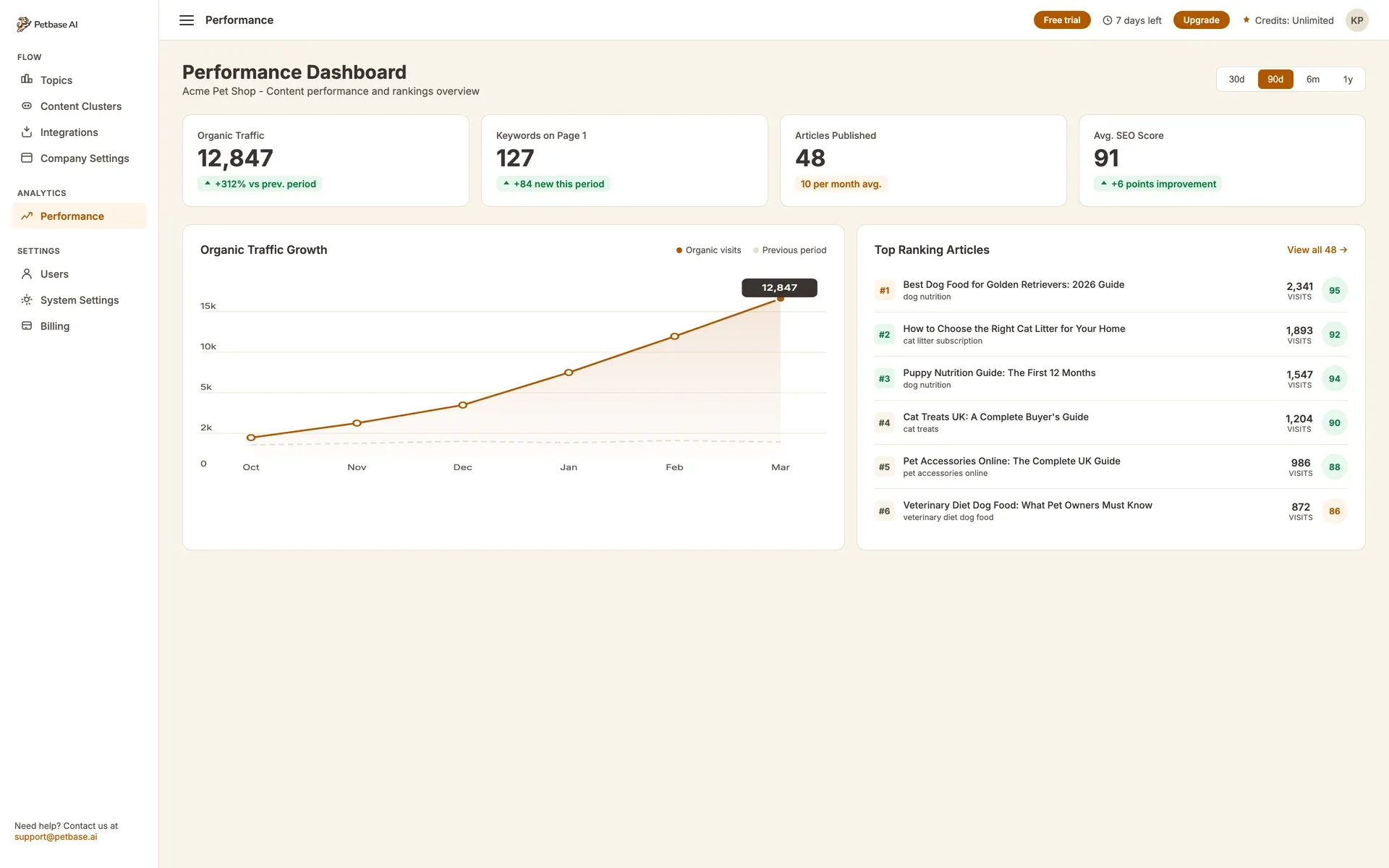The image size is (1389, 868).
Task: Open the KP user avatar menu
Action: coord(1356,20)
